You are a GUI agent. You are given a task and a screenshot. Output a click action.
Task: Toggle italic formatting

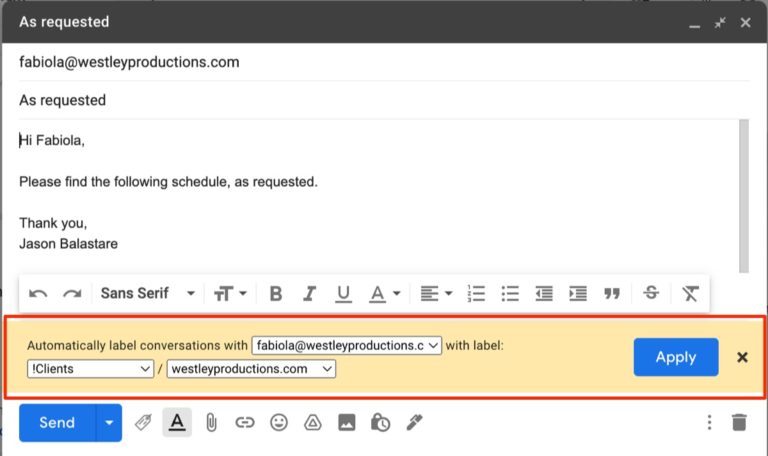pyautogui.click(x=309, y=294)
